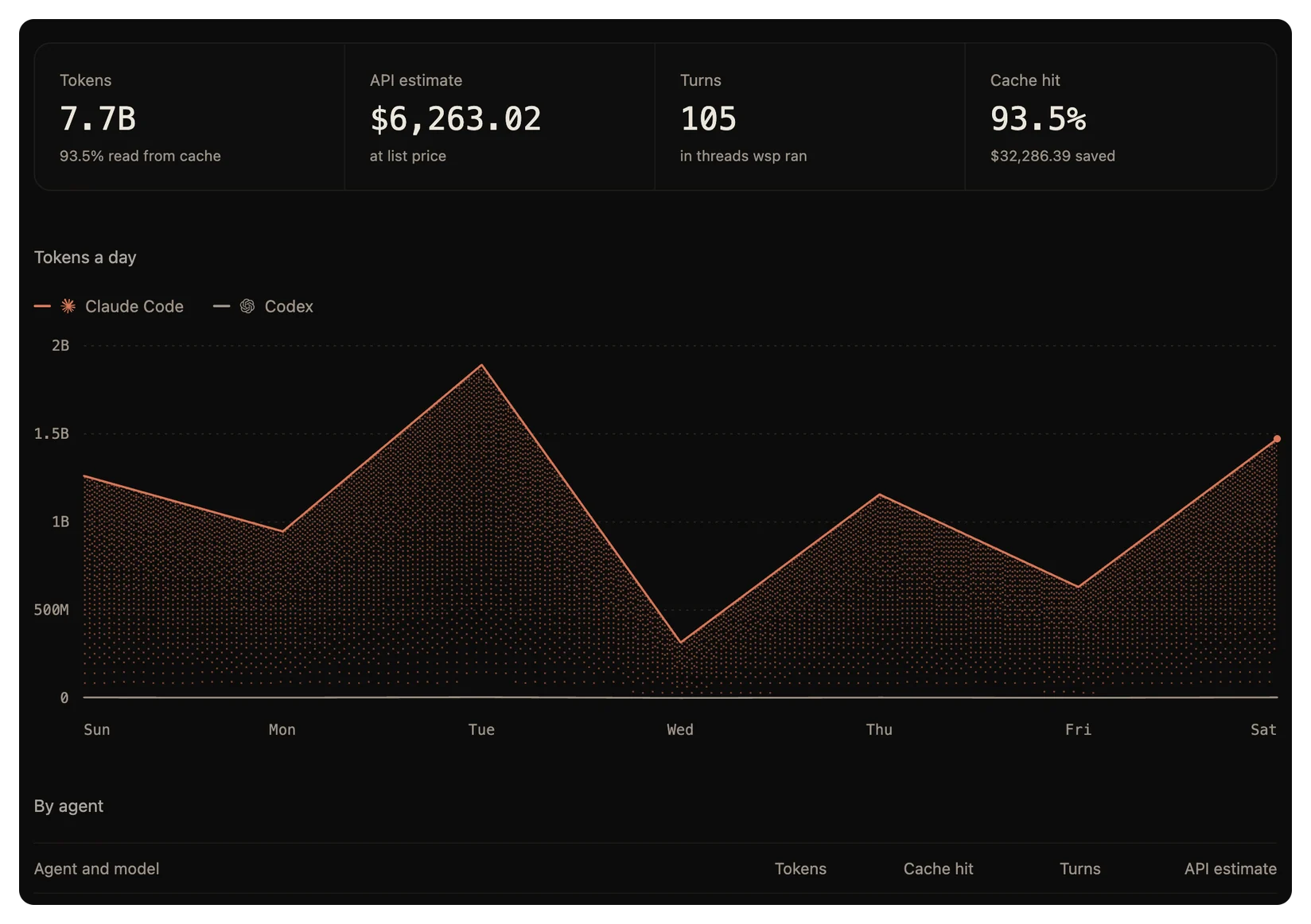
Task: Click the 105 turns value
Action: pyautogui.click(x=708, y=118)
